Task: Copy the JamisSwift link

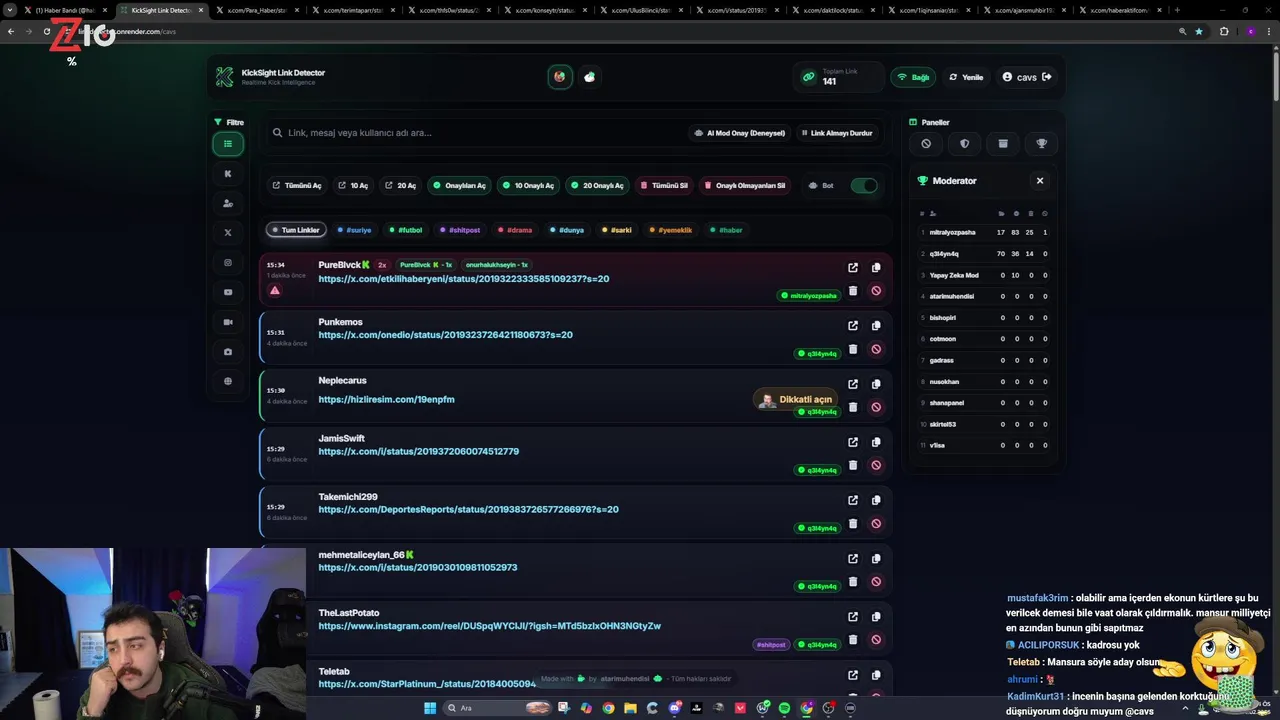Action: (876, 442)
